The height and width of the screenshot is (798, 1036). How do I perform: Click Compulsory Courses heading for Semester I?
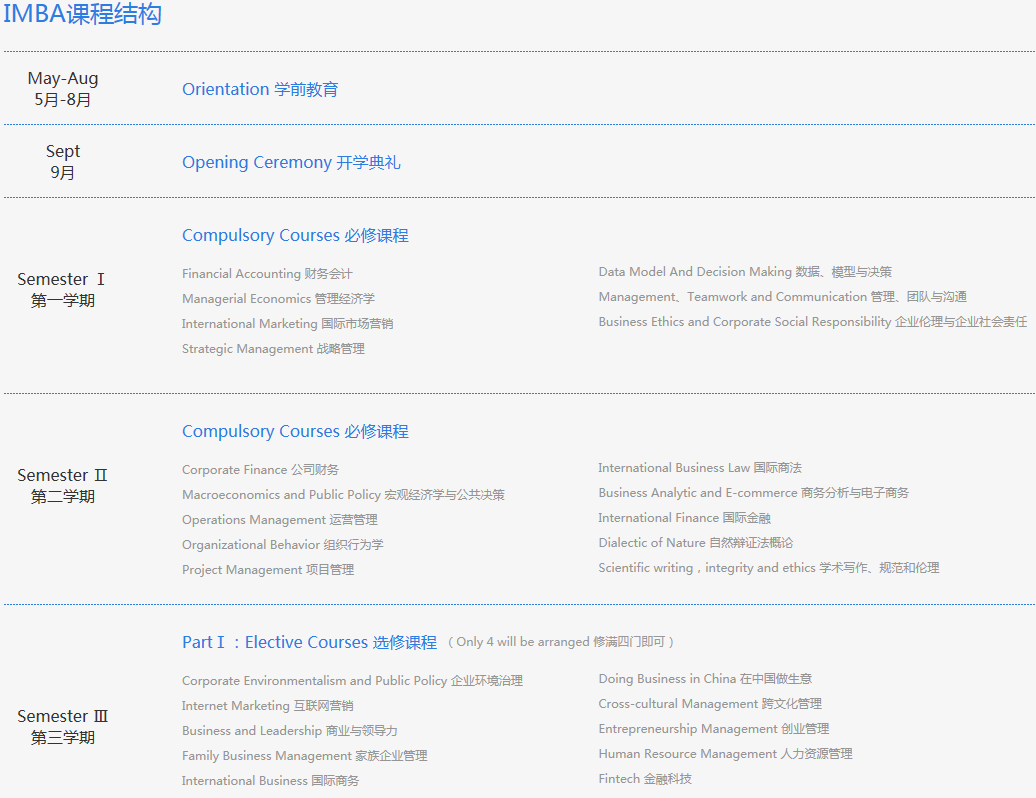(x=295, y=235)
